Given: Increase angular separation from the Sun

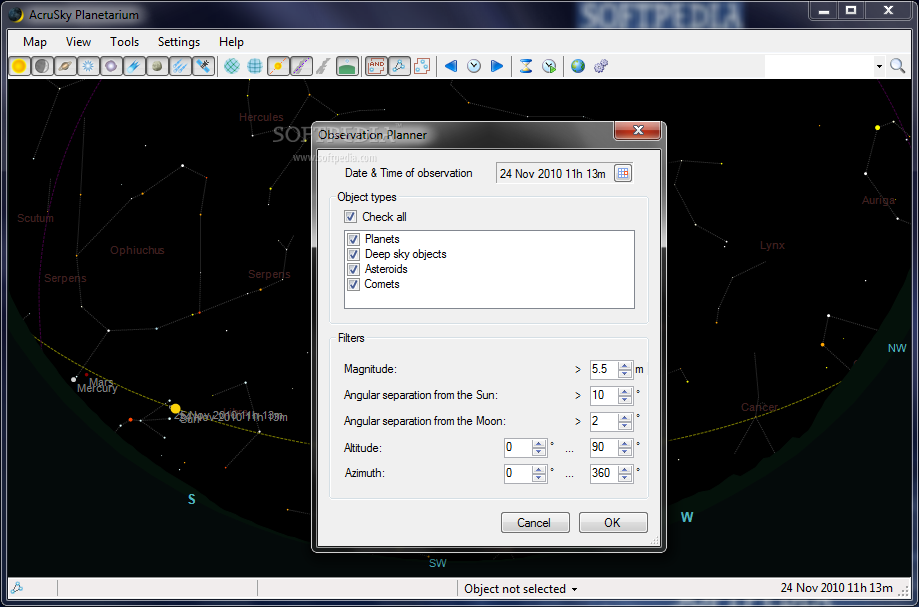Looking at the screenshot, I should (x=625, y=391).
